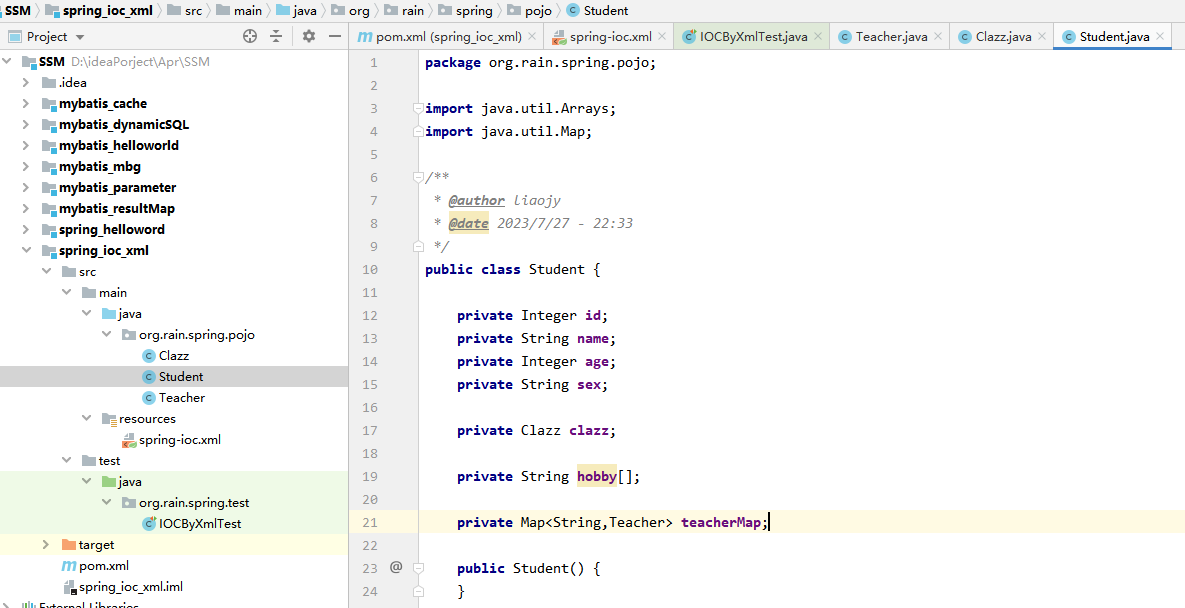Click the Locate/Select Opened File target icon
1185x608 pixels.
click(x=249, y=36)
